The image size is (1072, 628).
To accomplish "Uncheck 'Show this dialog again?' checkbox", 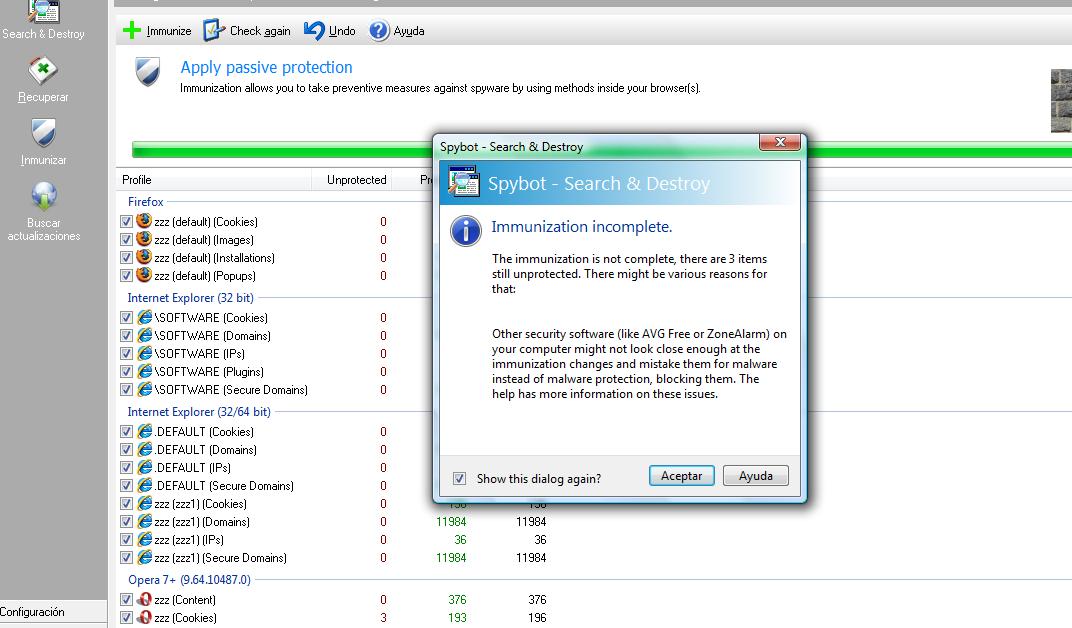I will 459,478.
